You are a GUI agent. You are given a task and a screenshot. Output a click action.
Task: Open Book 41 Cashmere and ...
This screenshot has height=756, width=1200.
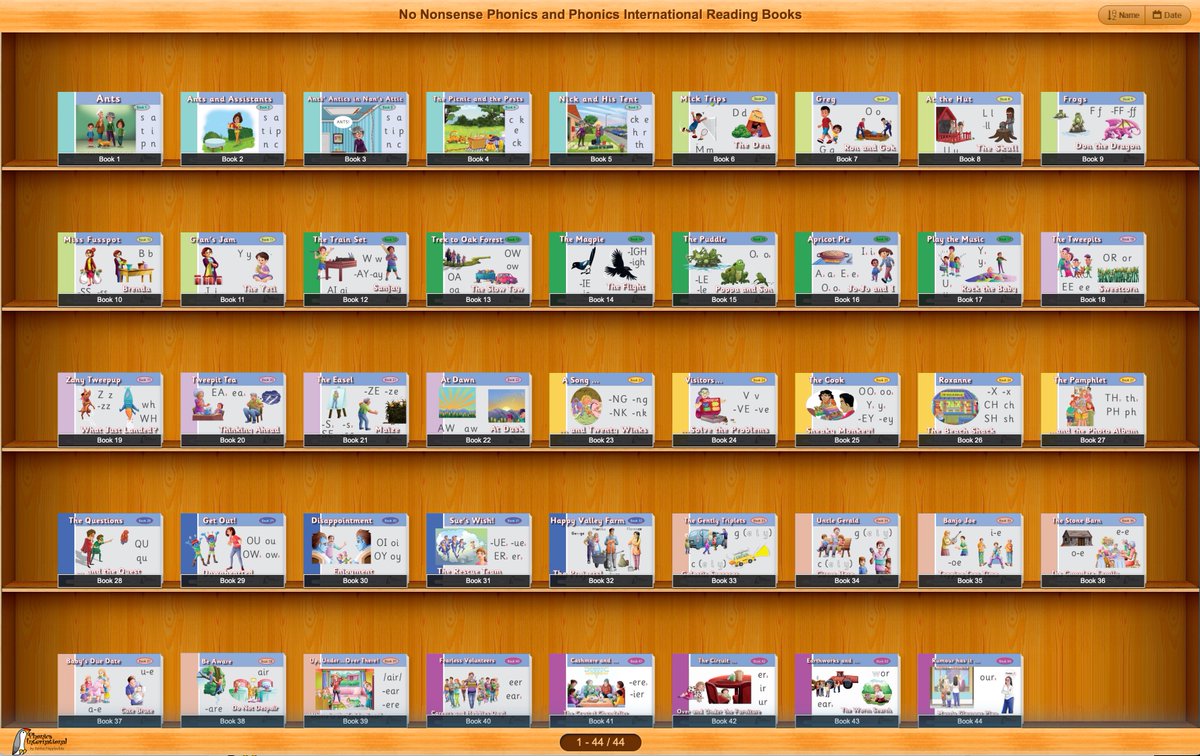click(x=602, y=690)
